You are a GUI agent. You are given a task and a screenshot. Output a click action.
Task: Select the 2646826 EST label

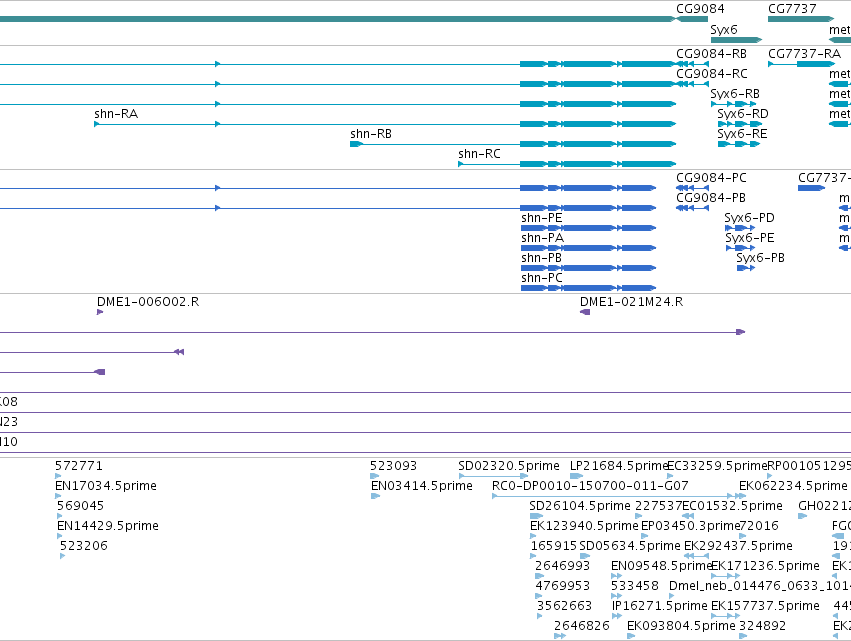pos(582,626)
